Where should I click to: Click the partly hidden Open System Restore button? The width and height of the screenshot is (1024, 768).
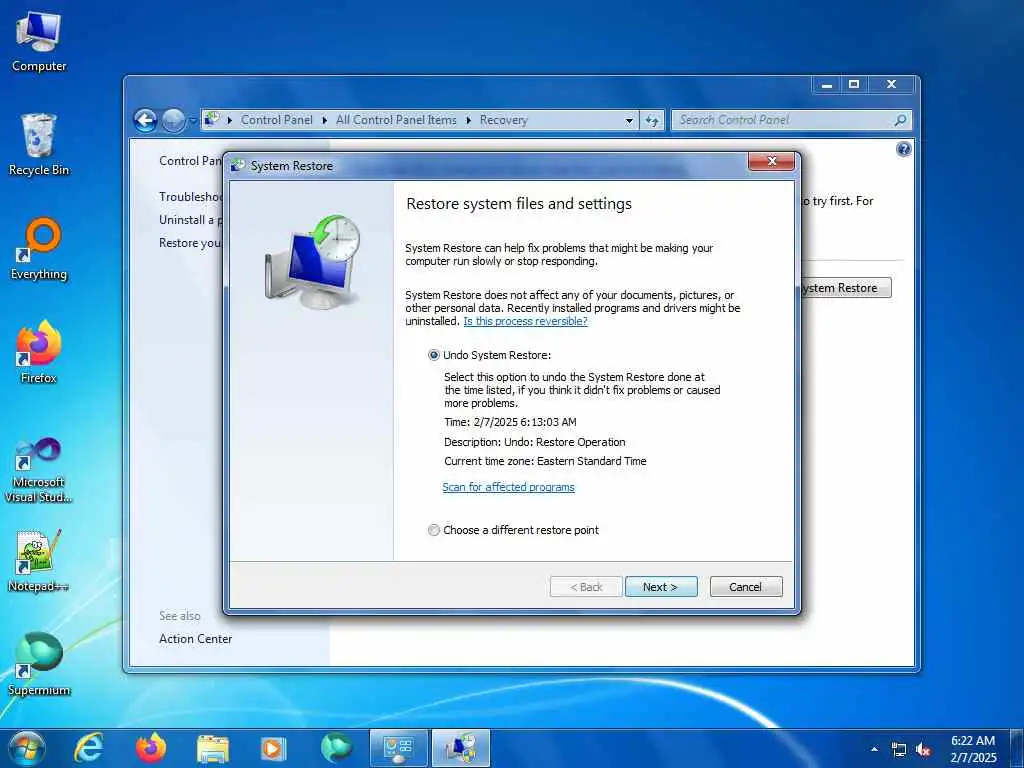(846, 288)
